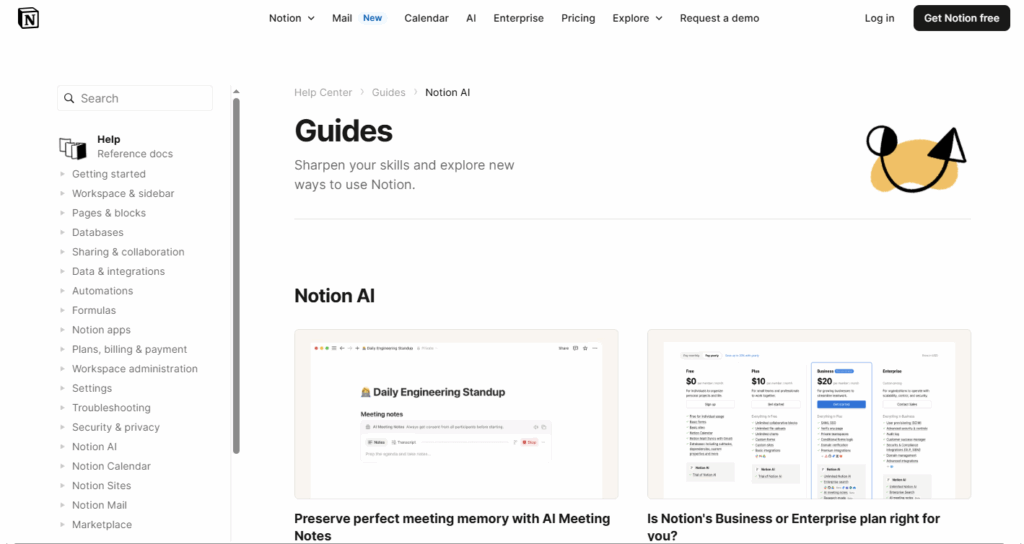Open the Notion dropdown in top navigation
The width and height of the screenshot is (1024, 544).
coord(291,18)
